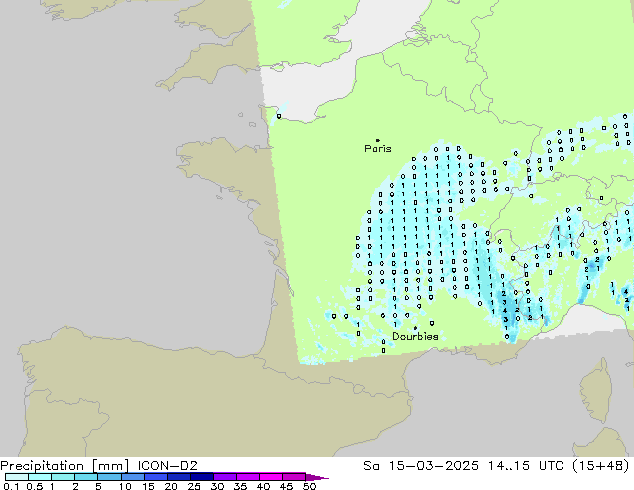This screenshot has height=490, width=634.
Task: Select the 15–20 mm legend swatch
Action: pos(156,477)
